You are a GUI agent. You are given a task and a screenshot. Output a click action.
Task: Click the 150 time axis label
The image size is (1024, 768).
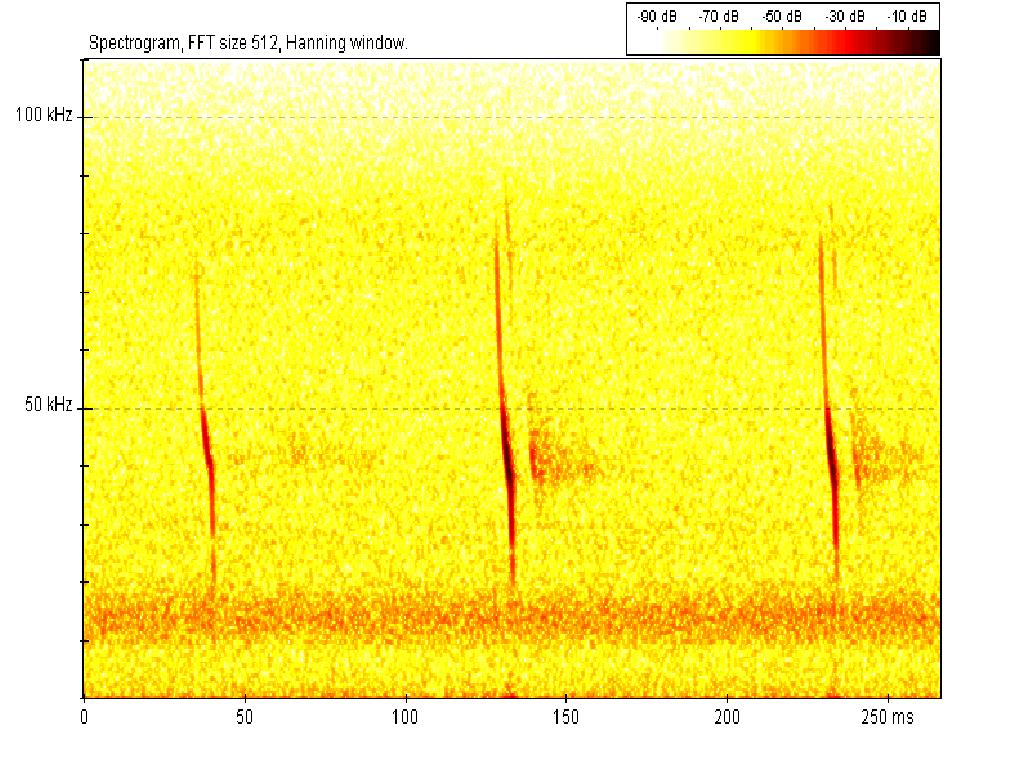[x=566, y=717]
